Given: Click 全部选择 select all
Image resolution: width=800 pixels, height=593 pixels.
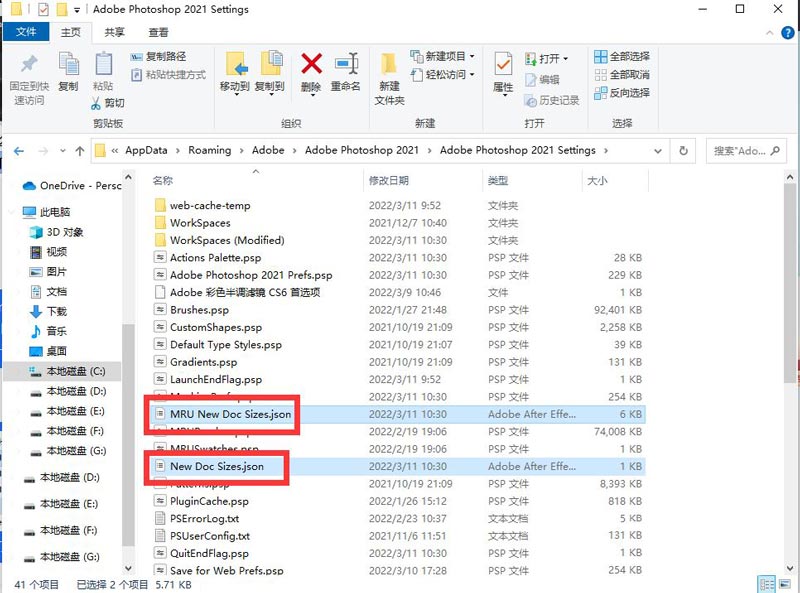Looking at the screenshot, I should (622, 57).
